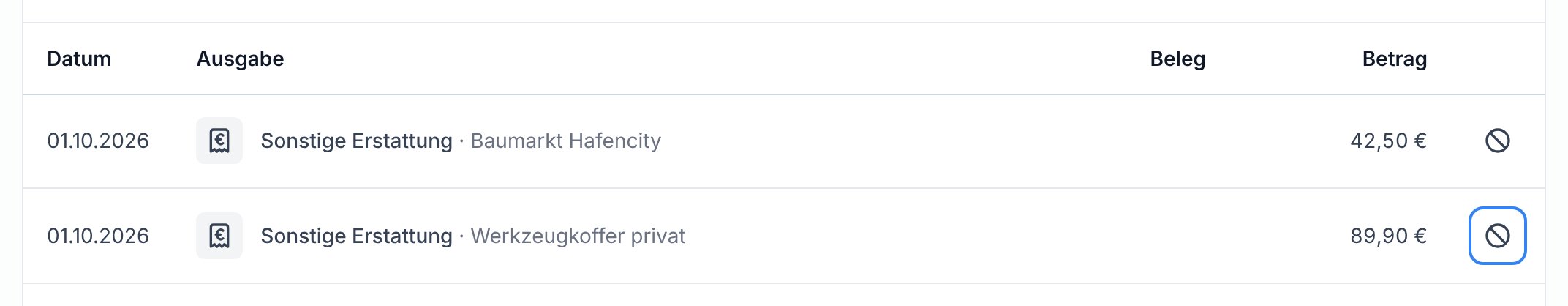This screenshot has height=306, width=1568.
Task: Open the Werkzeugkoffer privat description text
Action: point(578,236)
